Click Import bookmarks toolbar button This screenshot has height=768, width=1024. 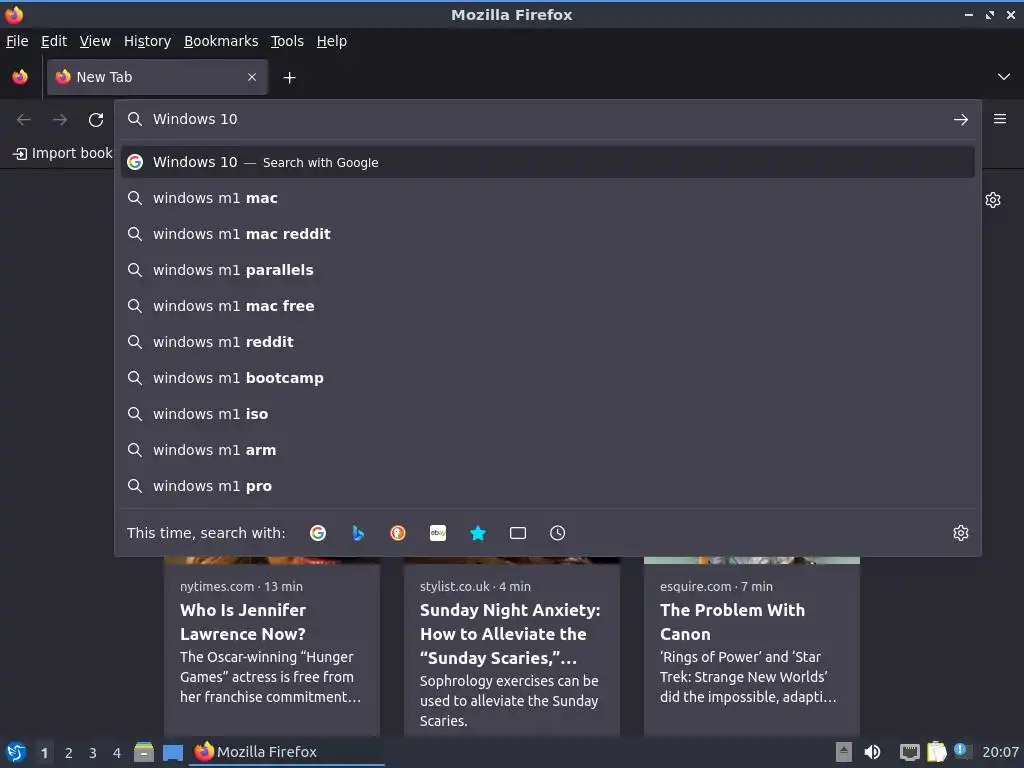[x=63, y=153]
